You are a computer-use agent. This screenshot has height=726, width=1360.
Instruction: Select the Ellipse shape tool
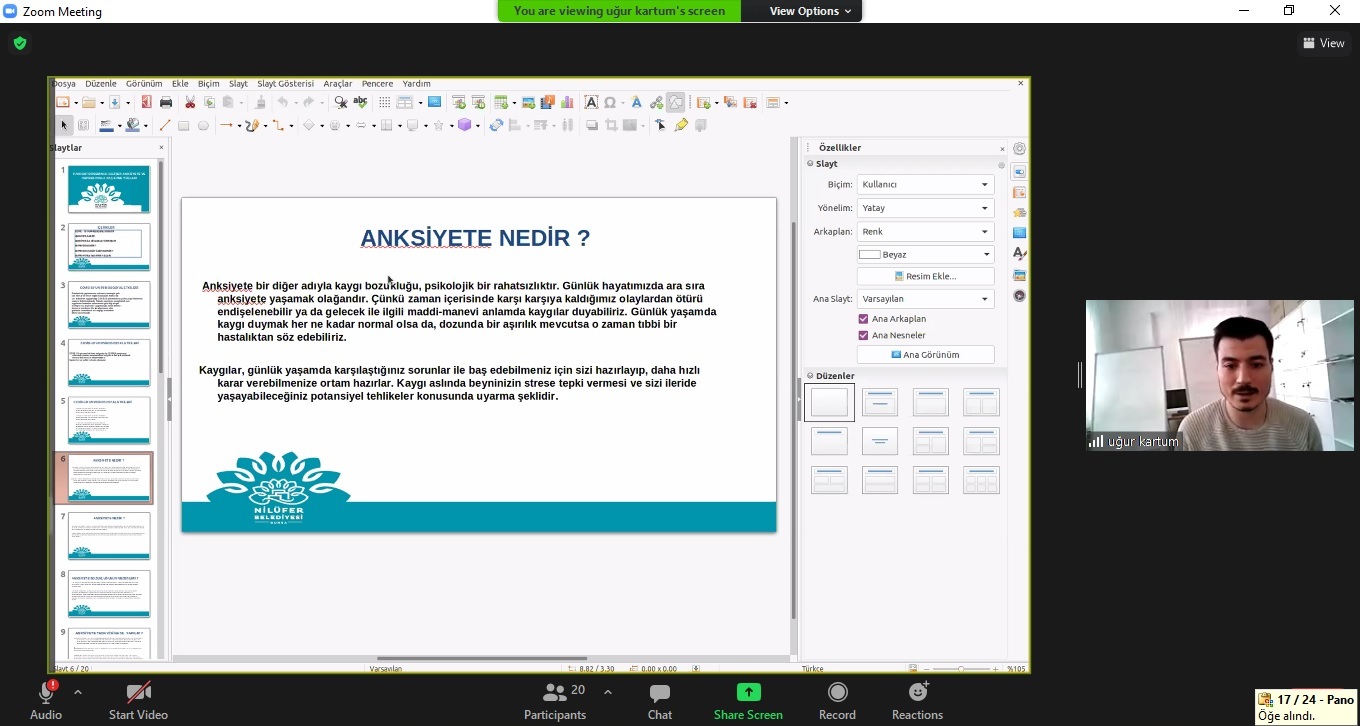[203, 125]
